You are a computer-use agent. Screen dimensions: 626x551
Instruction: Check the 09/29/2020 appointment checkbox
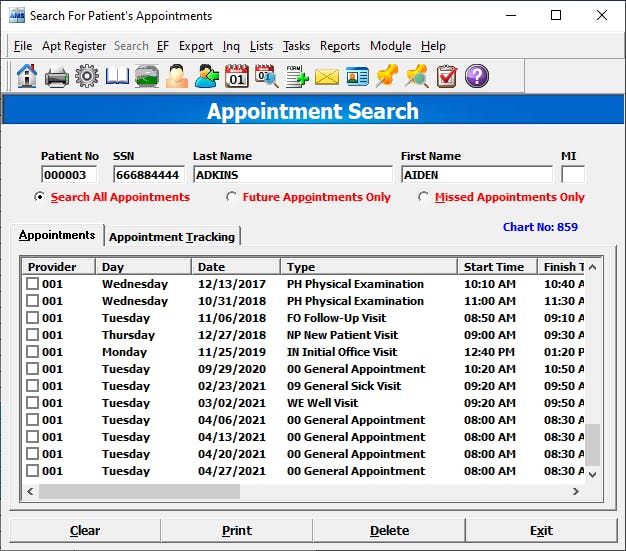pyautogui.click(x=32, y=369)
